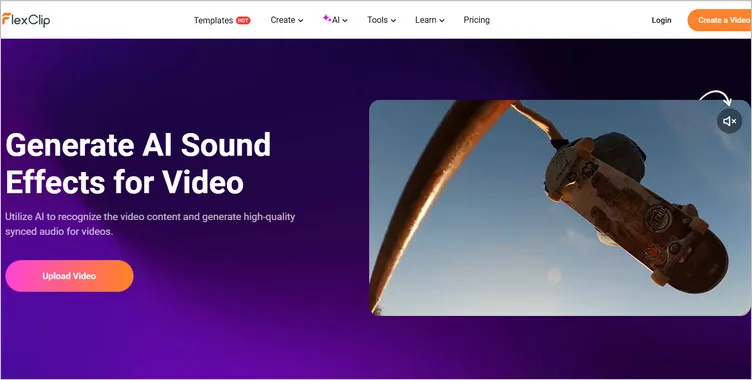This screenshot has width=752, height=380.
Task: Click the Create a Video button
Action: tap(719, 20)
